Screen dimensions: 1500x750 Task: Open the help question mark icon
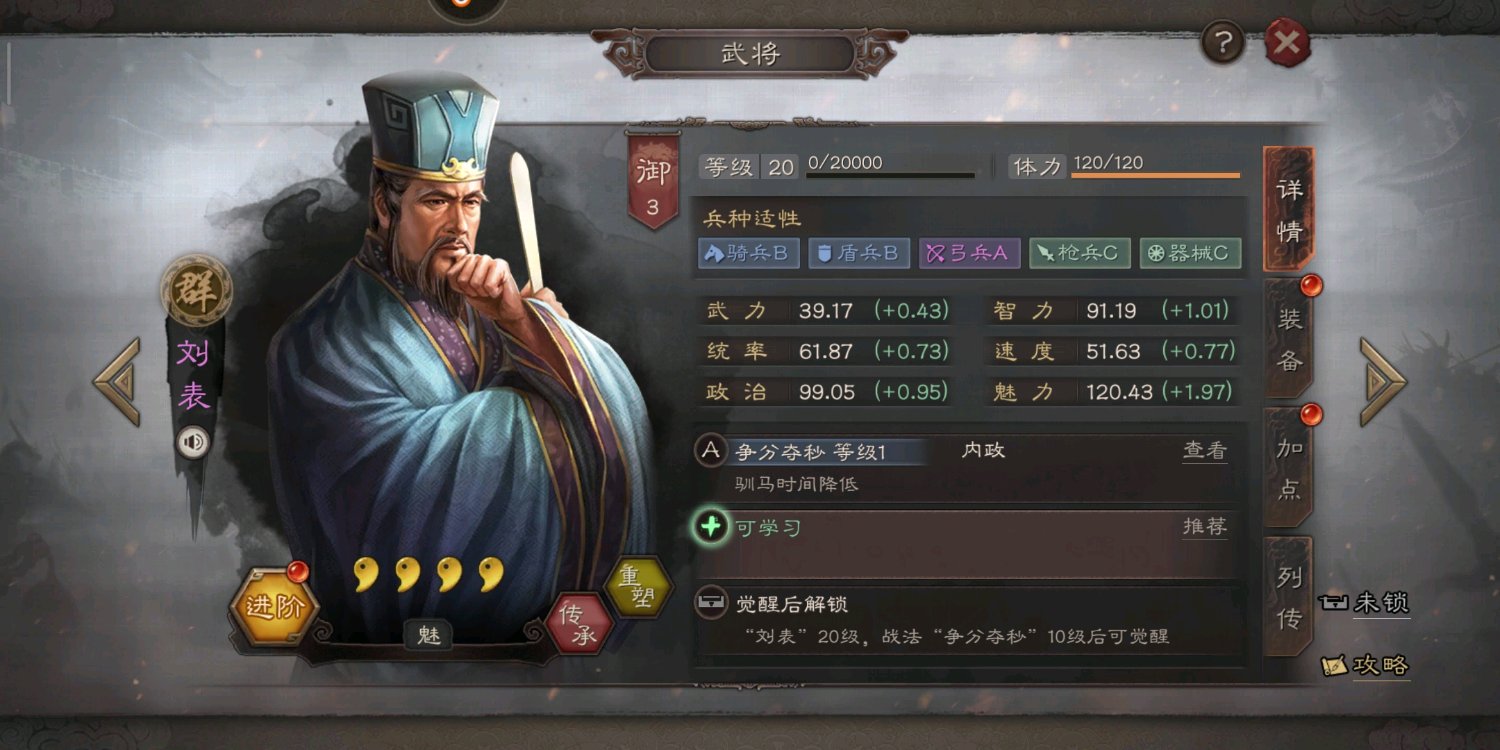pyautogui.click(x=1222, y=43)
